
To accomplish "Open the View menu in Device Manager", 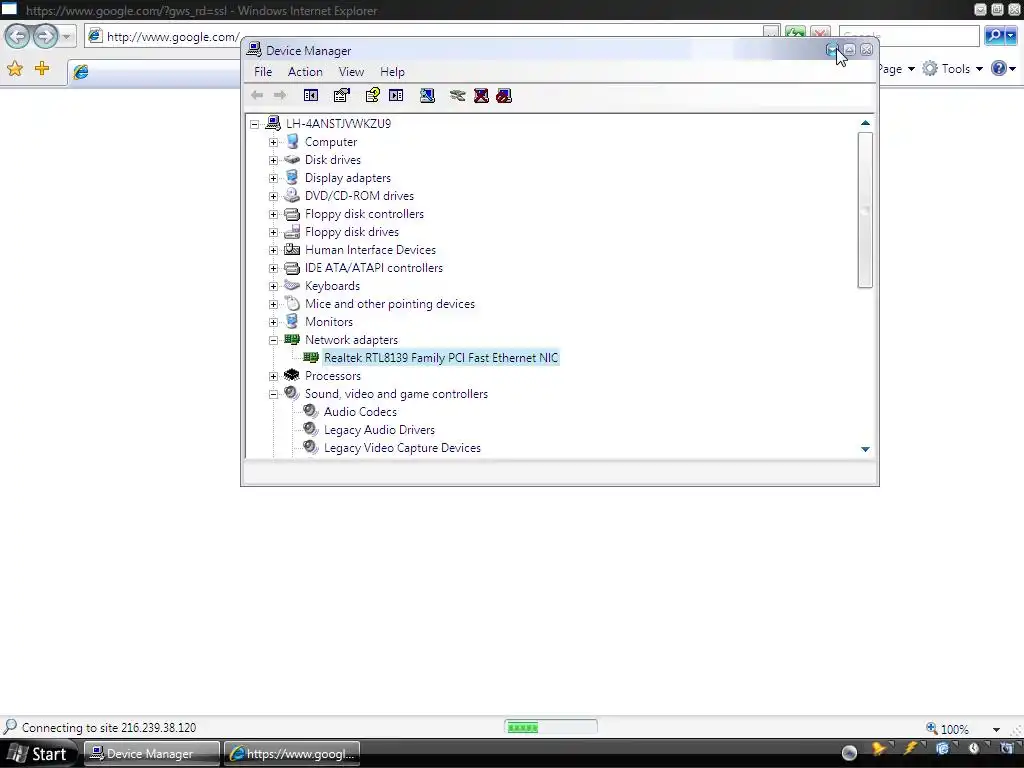I will [x=351, y=72].
